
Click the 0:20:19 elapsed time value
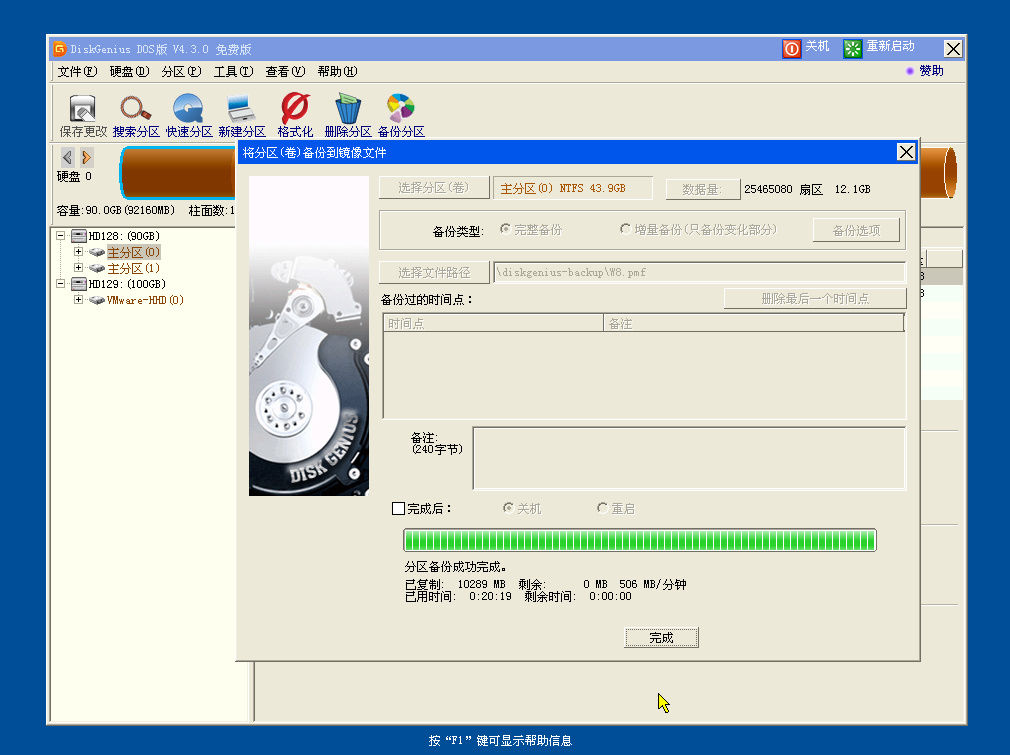click(490, 597)
